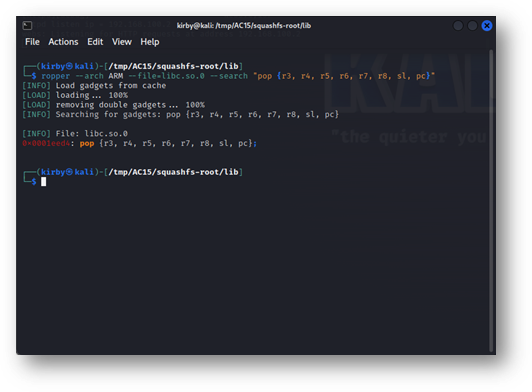The image size is (532, 392).
Task: Open the Help menu
Action: (x=150, y=42)
